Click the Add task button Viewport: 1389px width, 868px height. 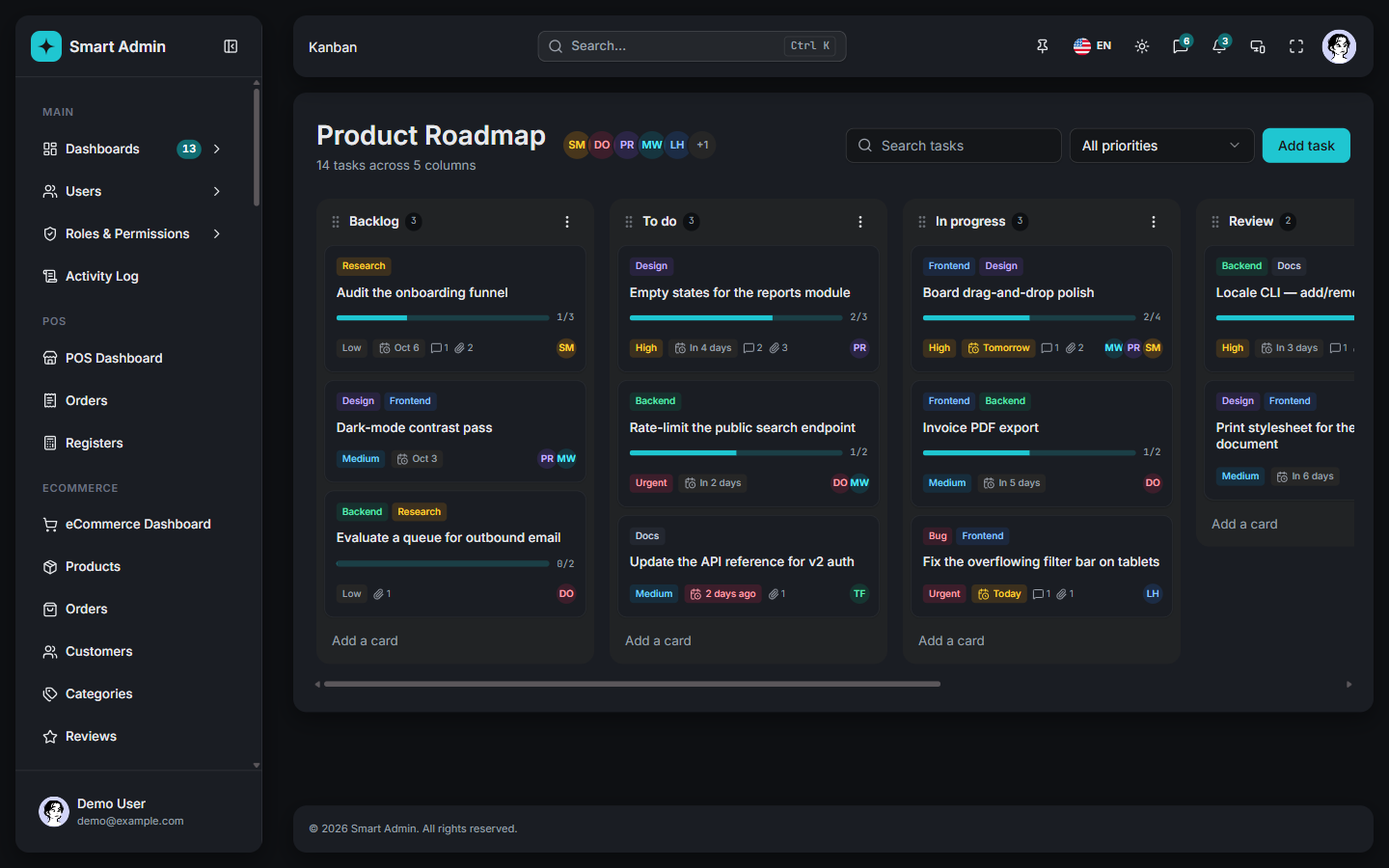tap(1306, 146)
